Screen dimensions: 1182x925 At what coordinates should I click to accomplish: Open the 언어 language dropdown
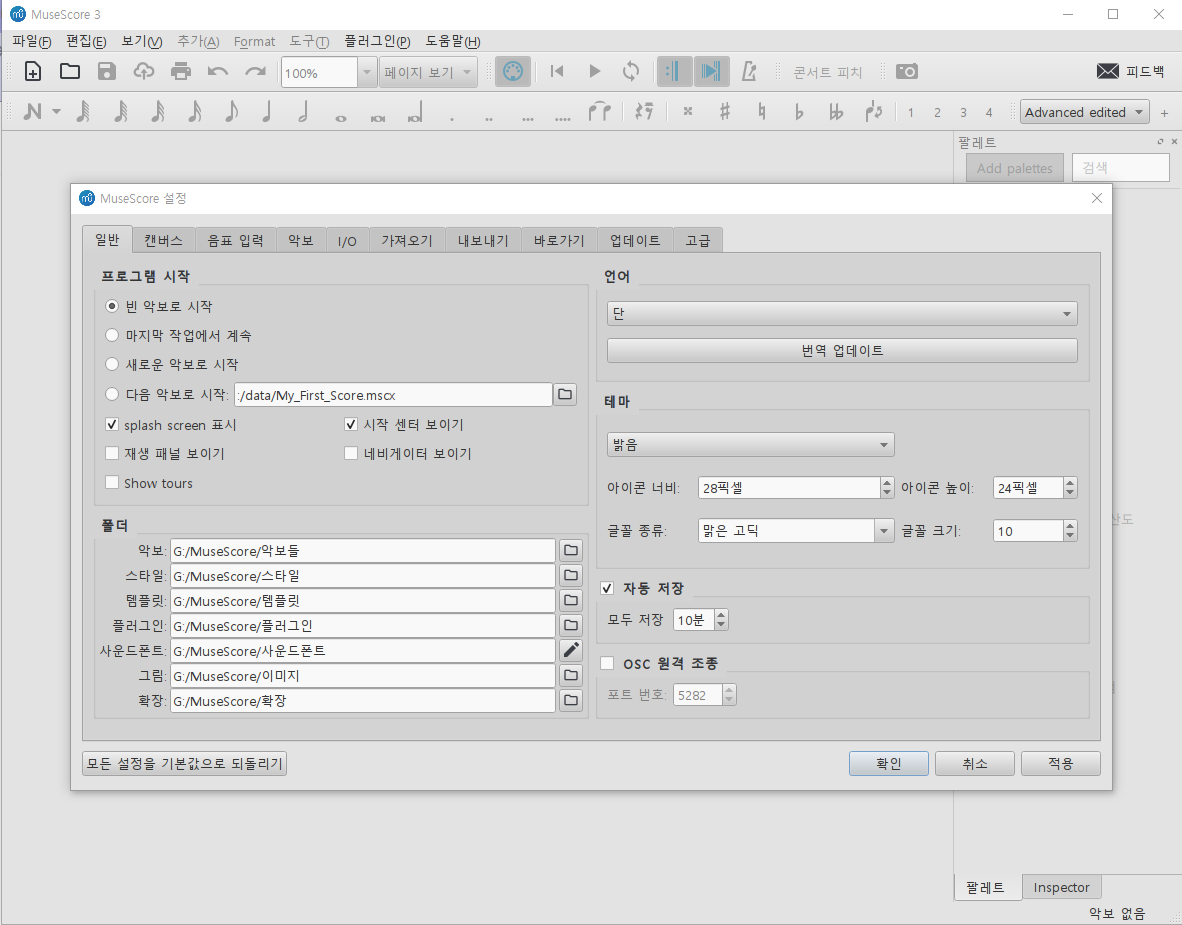coord(842,314)
